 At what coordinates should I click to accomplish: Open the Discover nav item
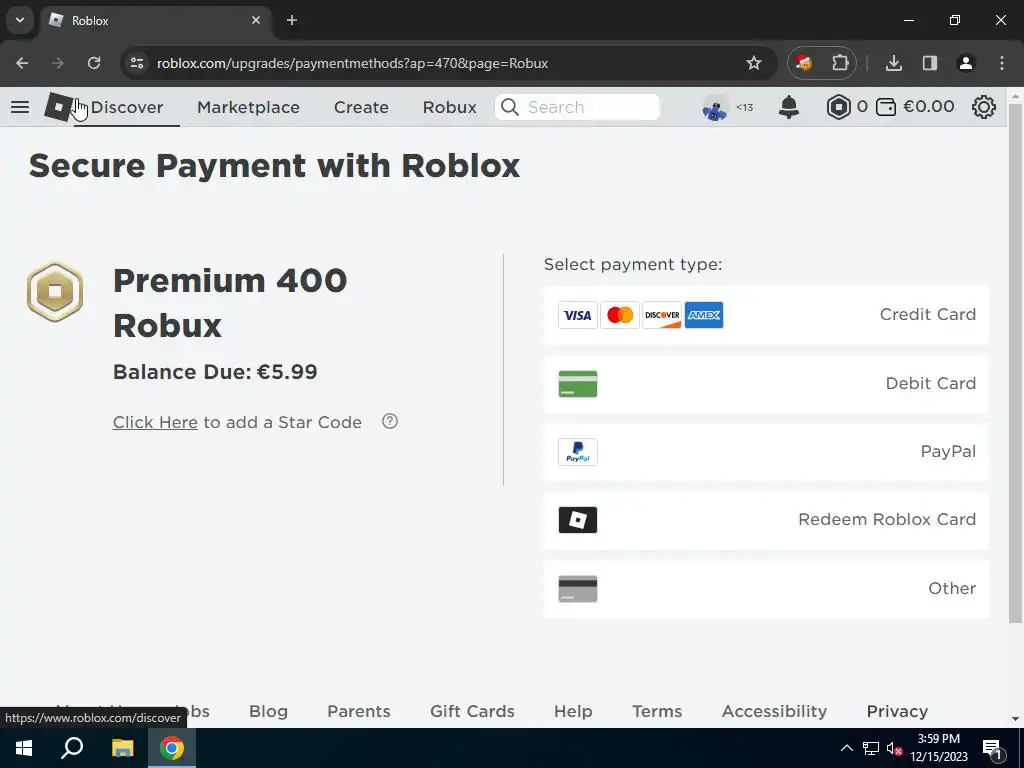[x=127, y=107]
